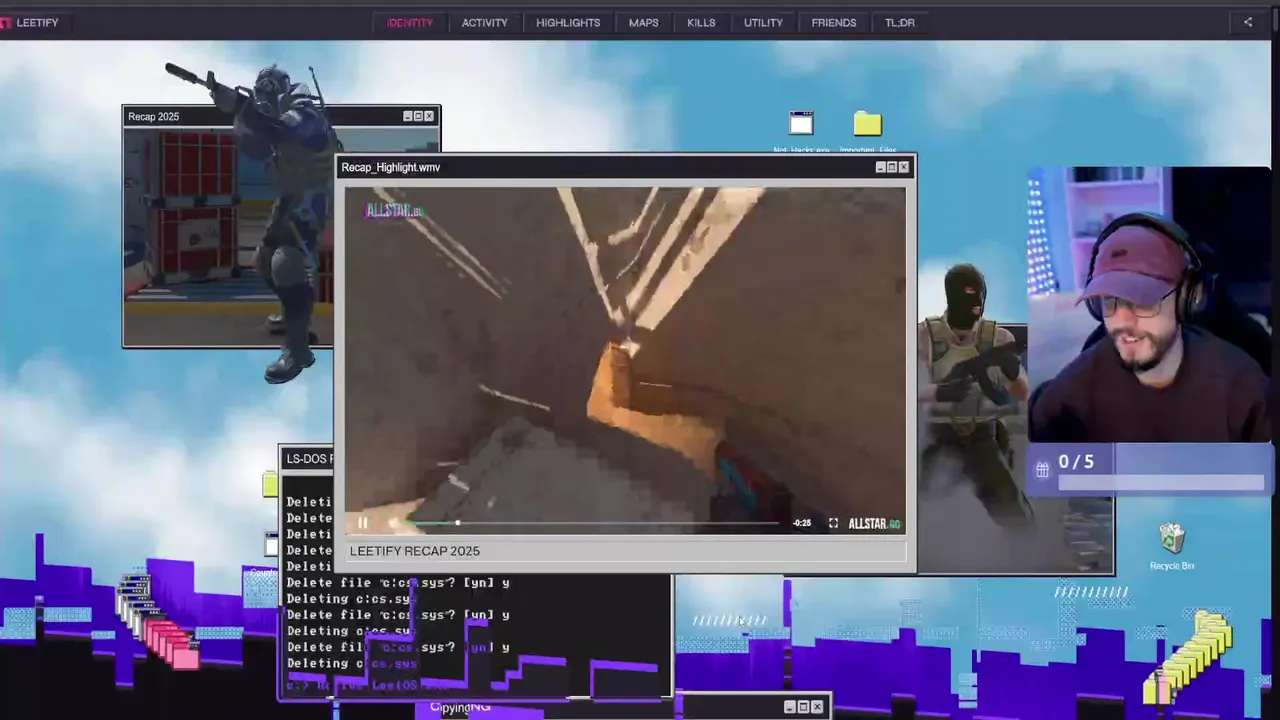Close the bottom window at screen edge

pyautogui.click(x=817, y=707)
